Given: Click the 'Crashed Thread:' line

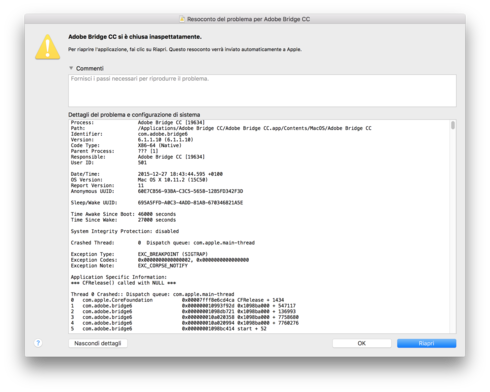Looking at the screenshot, I should [163, 243].
